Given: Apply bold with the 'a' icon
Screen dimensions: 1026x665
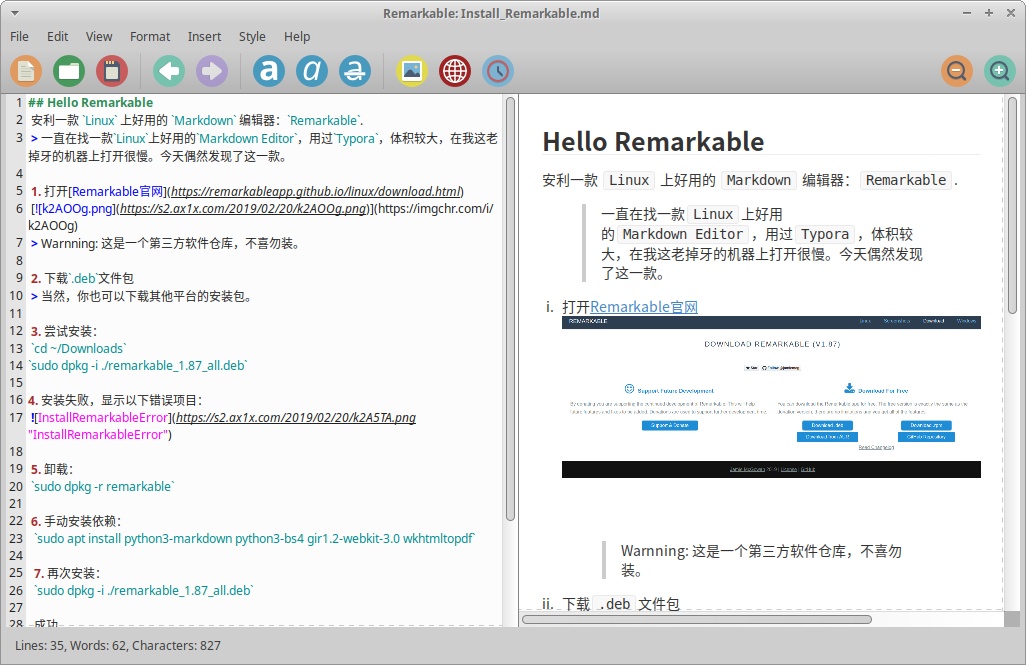Looking at the screenshot, I should tap(269, 71).
